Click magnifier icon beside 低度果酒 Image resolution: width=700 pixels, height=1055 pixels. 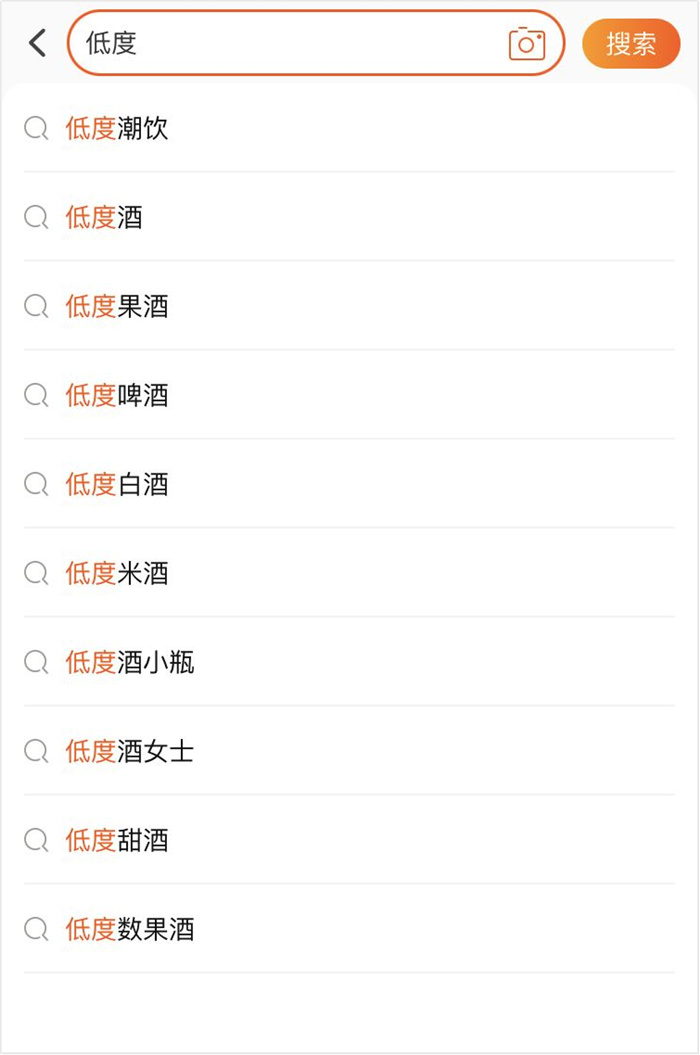click(x=36, y=306)
